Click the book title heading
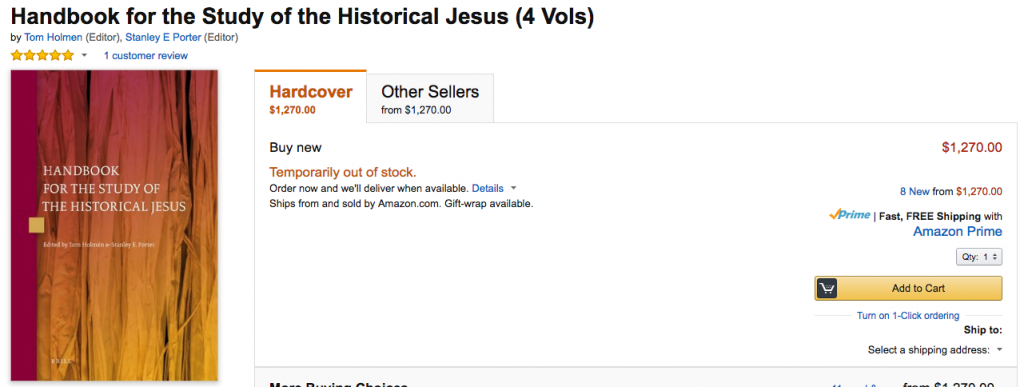Image resolution: width=1024 pixels, height=387 pixels. [x=302, y=16]
